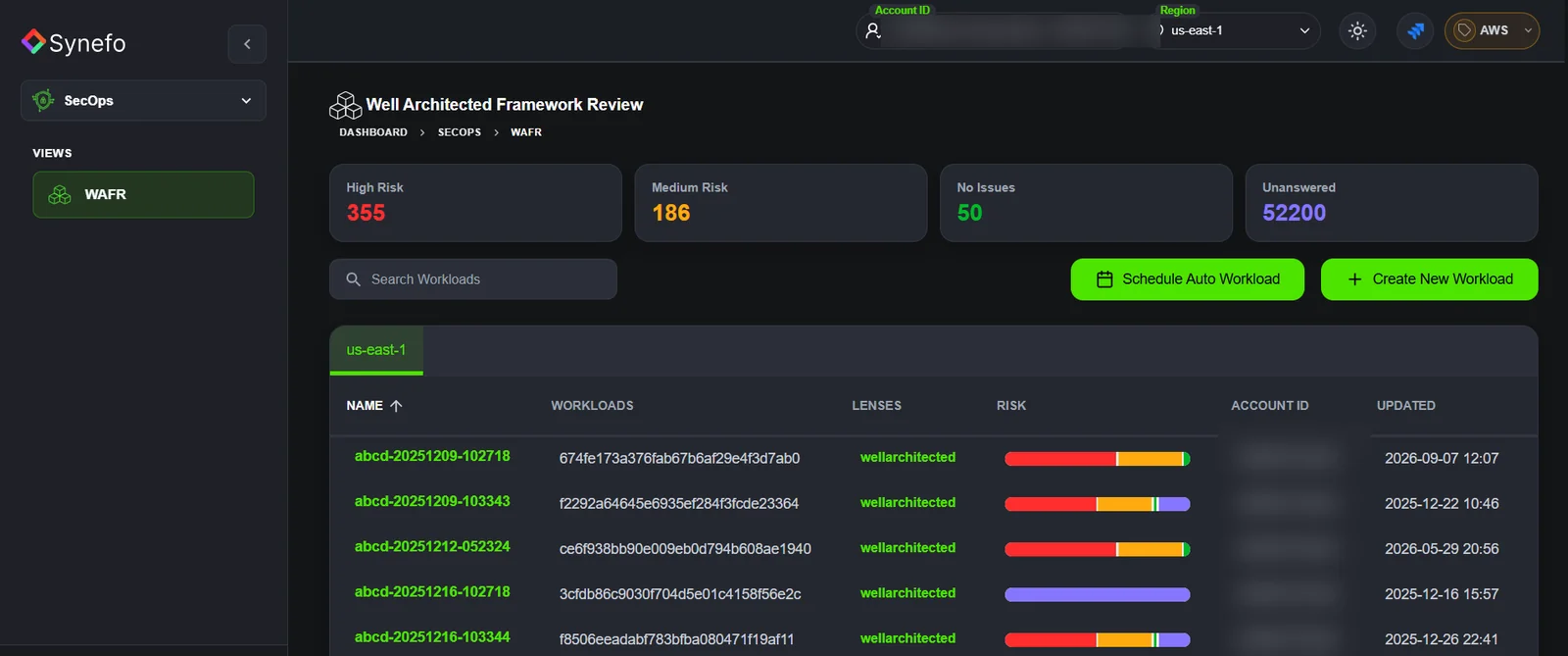The width and height of the screenshot is (1568, 656).
Task: Click Schedule Auto Workload button
Action: click(x=1188, y=279)
